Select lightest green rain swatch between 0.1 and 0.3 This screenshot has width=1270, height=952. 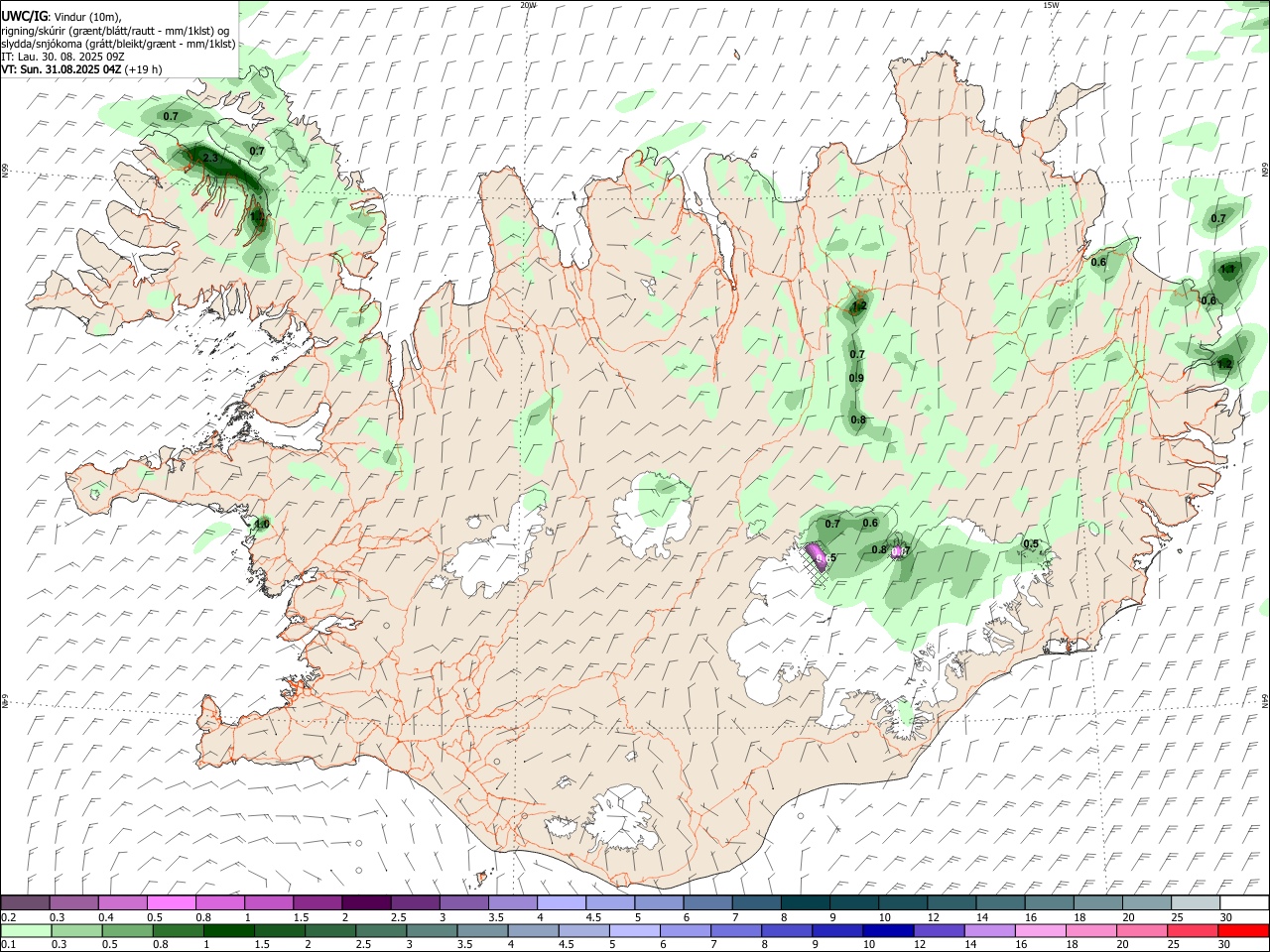click(x=25, y=930)
